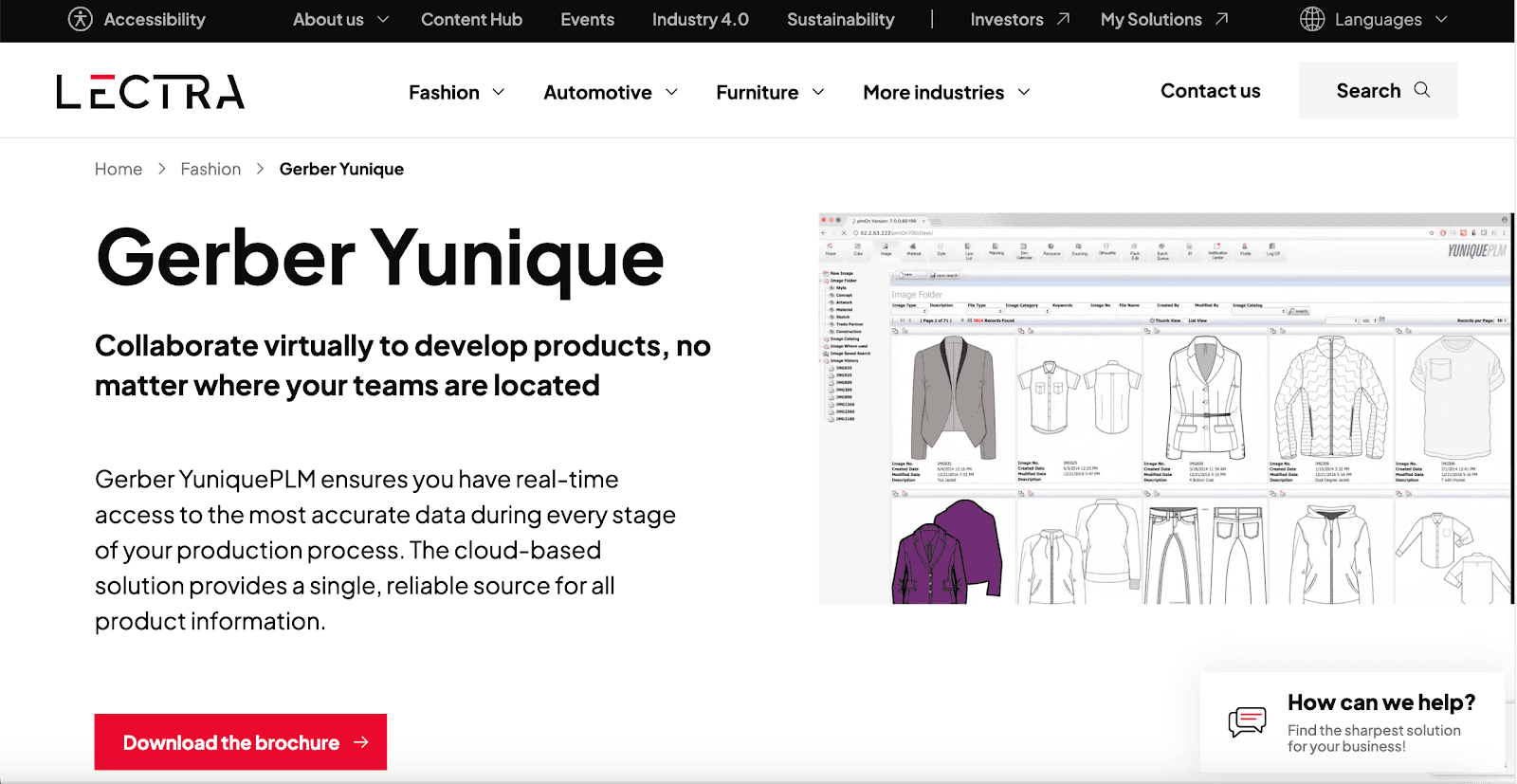Go to Fashion breadcrumb
This screenshot has height=784, width=1517.
(210, 169)
